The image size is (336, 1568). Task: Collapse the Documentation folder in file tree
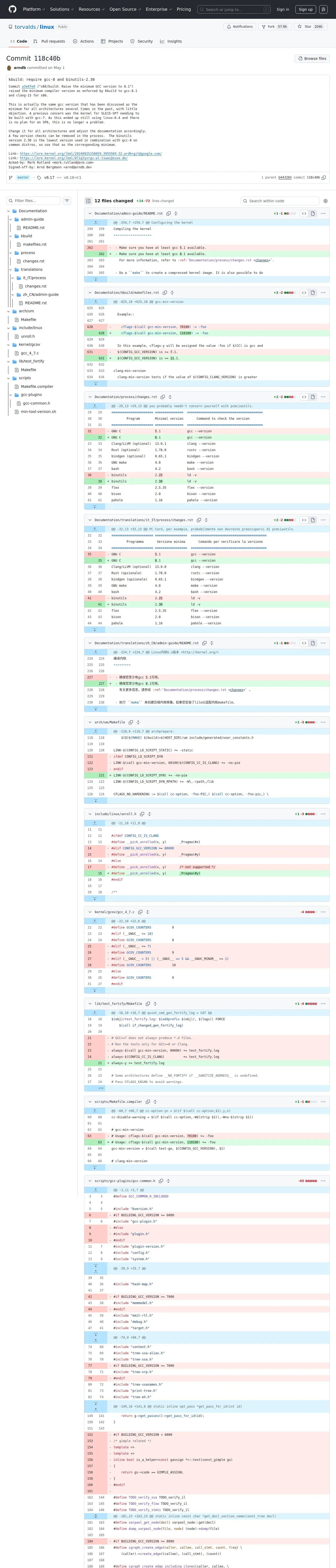[x=9, y=211]
